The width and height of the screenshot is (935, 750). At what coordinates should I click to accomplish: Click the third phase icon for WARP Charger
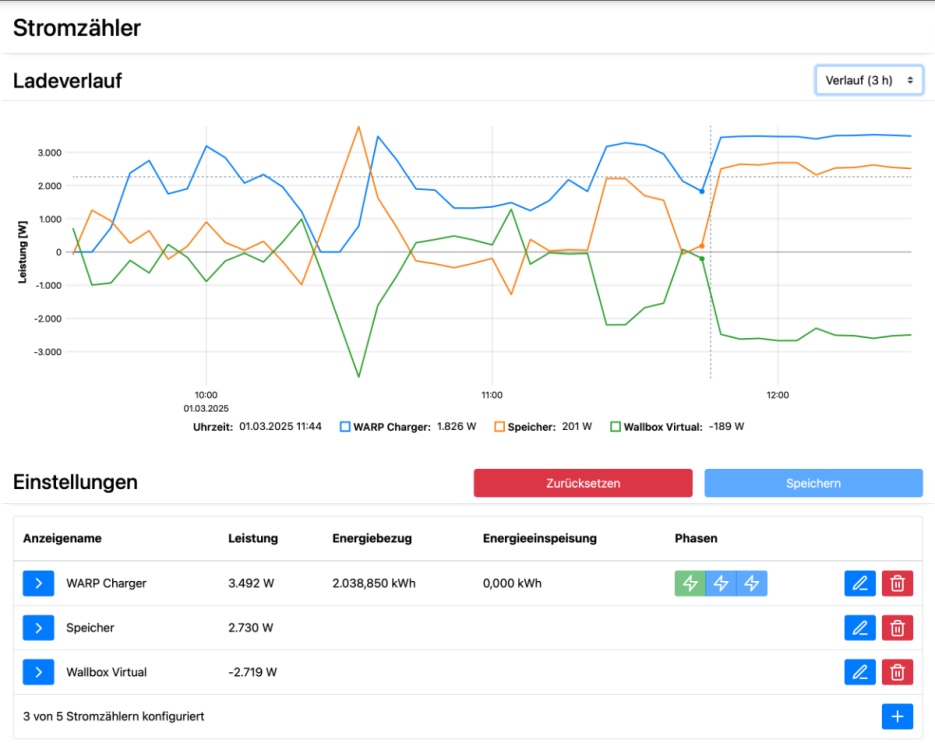pyautogui.click(x=752, y=583)
